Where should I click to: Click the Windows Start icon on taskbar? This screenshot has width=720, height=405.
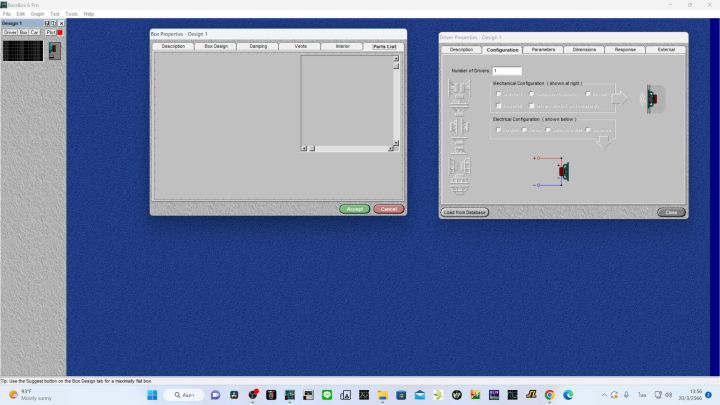tap(152, 395)
